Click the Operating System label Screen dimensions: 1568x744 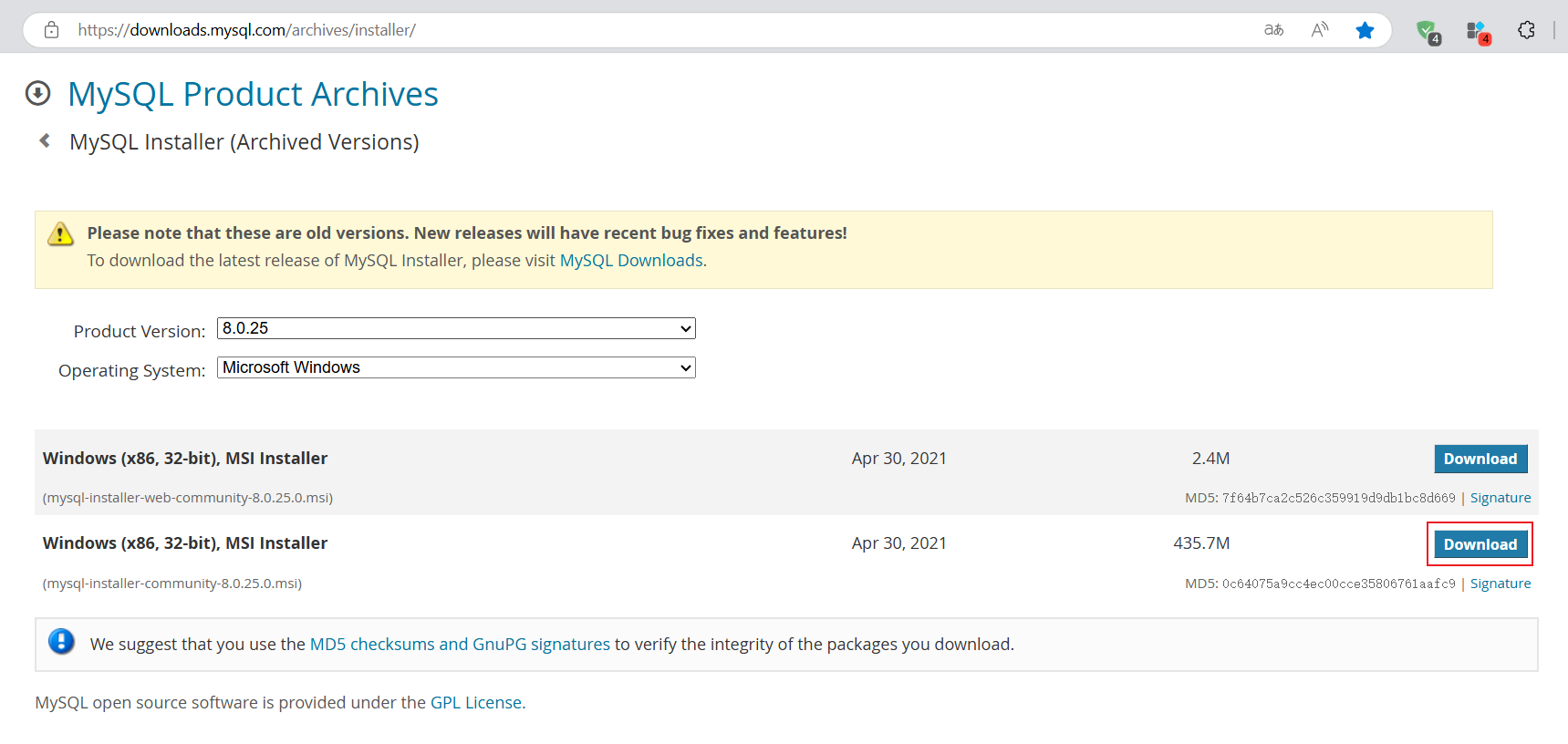pyautogui.click(x=132, y=370)
